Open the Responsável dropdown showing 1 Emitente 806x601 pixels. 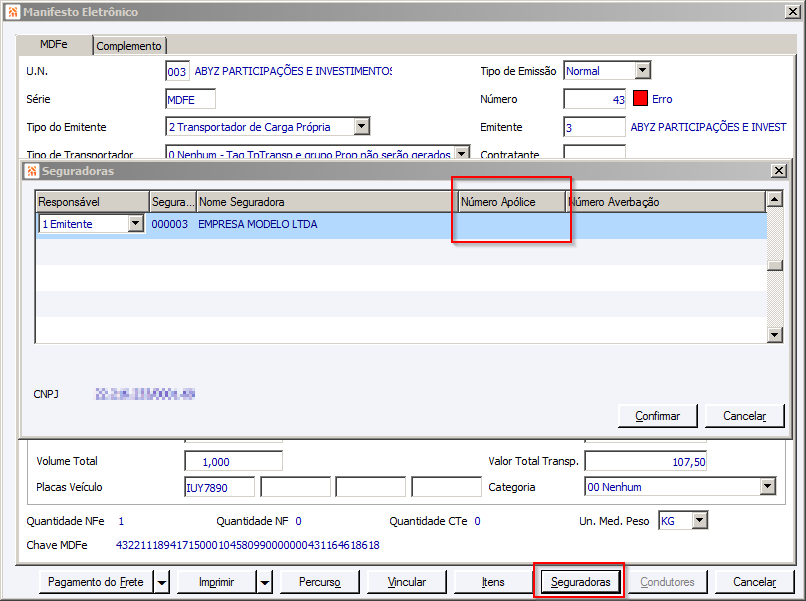pos(136,224)
